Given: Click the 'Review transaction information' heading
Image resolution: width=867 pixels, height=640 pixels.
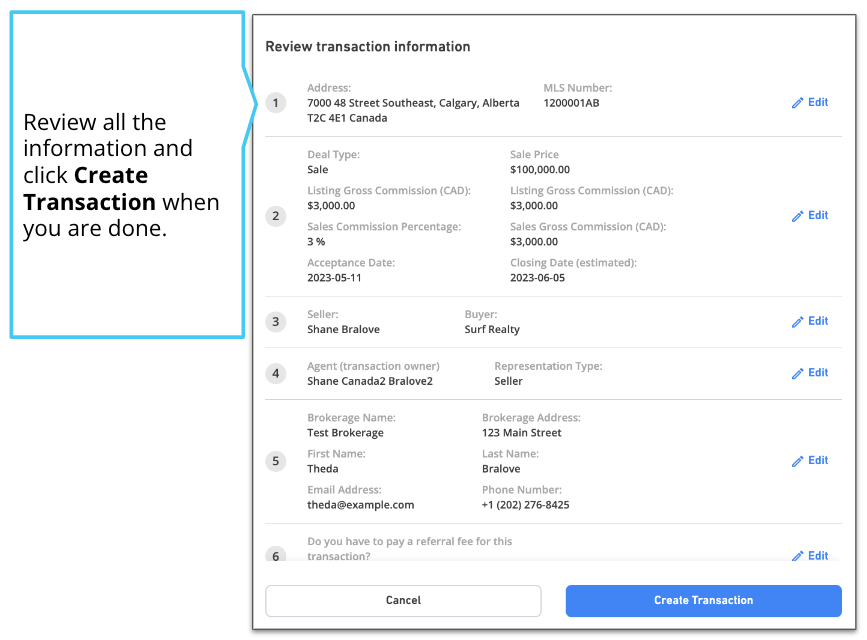Looking at the screenshot, I should (368, 46).
